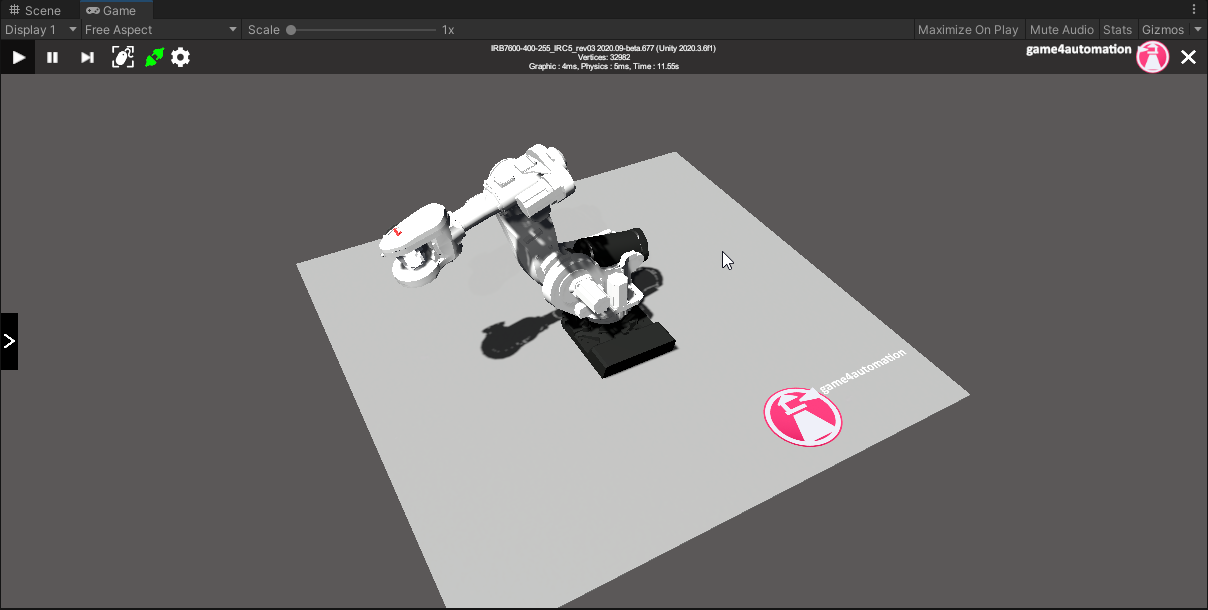Viewport: 1208px width, 610px height.
Task: Click the game4automation floor logo
Action: coord(803,416)
